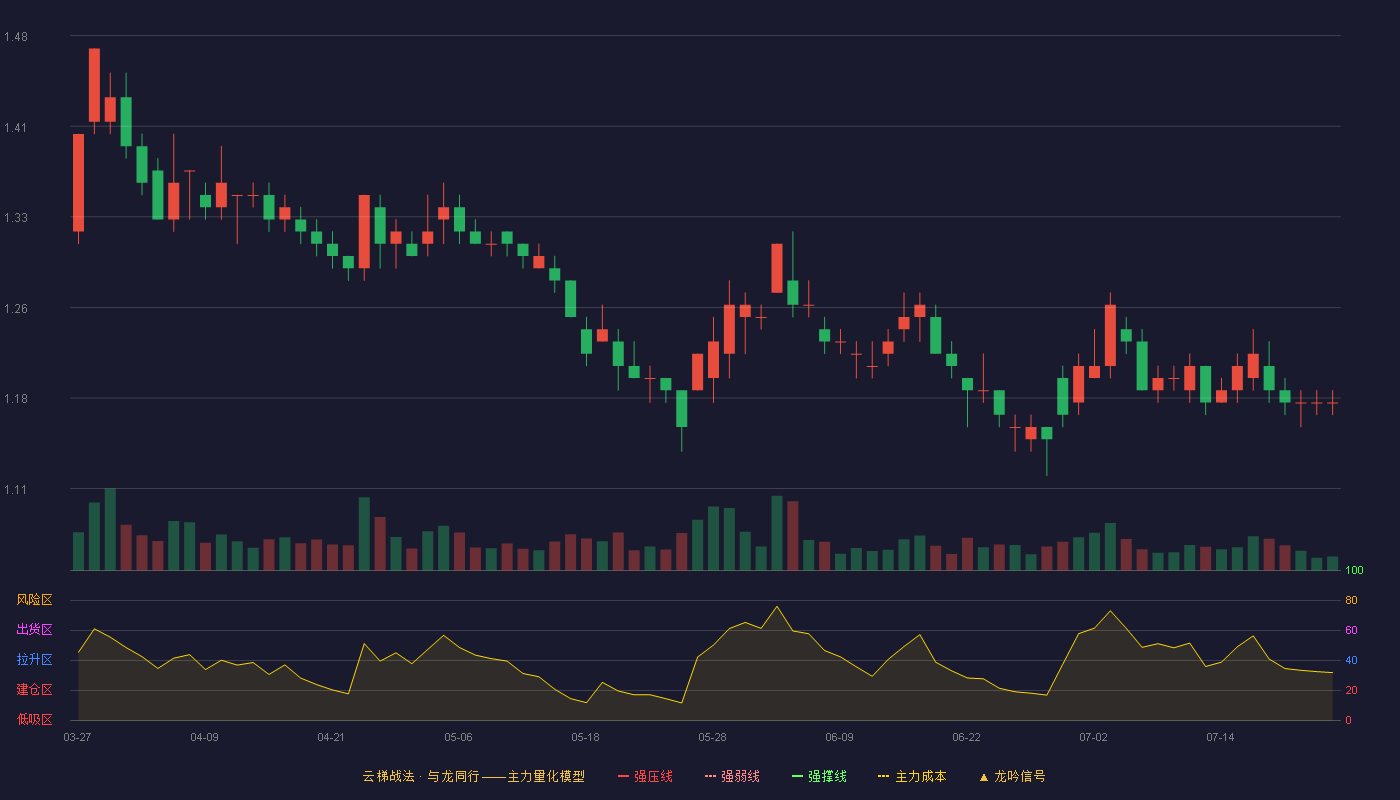1400x800 pixels.
Task: Toggle the 龙吟信号 legend marker
Action: coord(1012,776)
